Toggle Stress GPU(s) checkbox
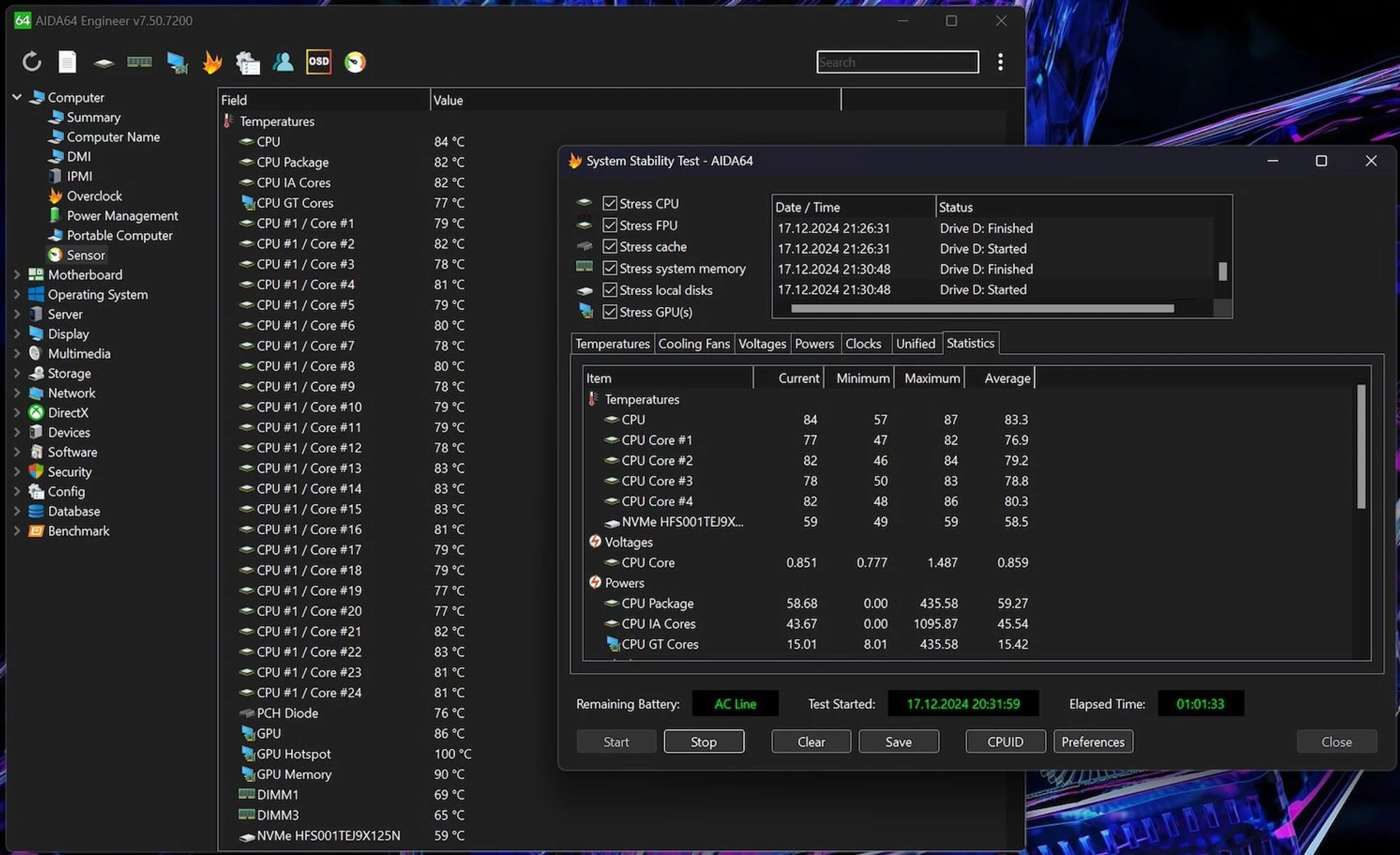Viewport: 1400px width, 855px height. tap(610, 312)
